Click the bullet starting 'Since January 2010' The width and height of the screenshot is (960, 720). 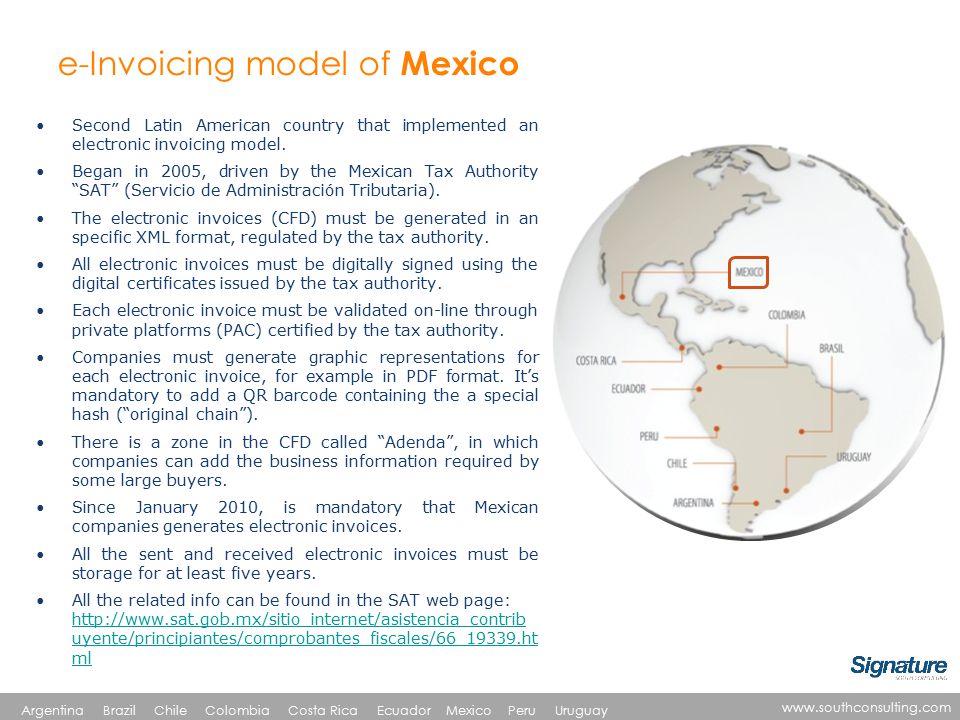pyautogui.click(x=305, y=517)
